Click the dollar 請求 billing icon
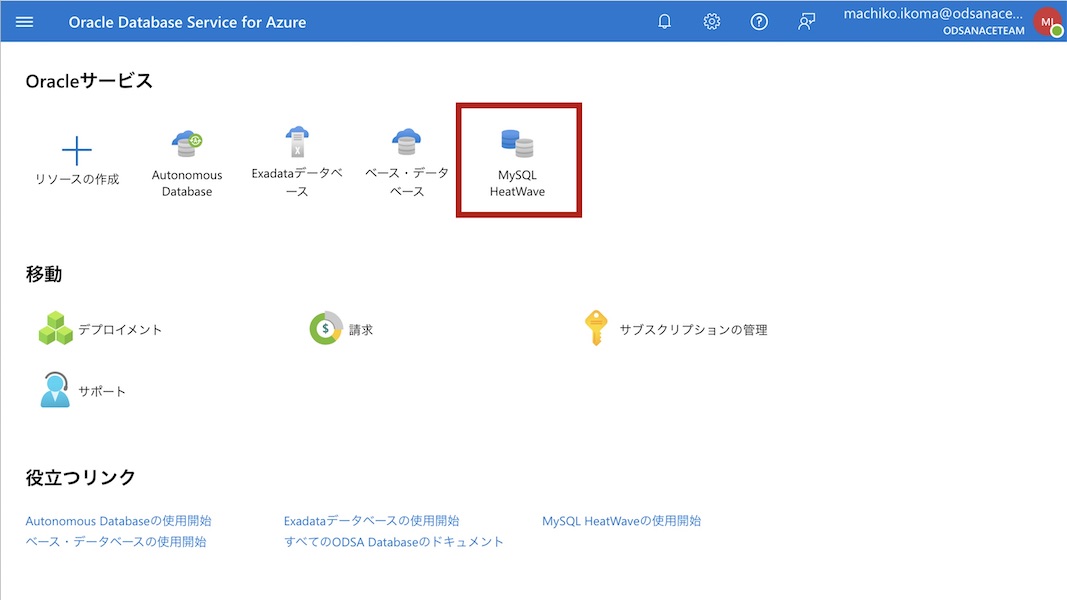Screen dimensions: 1067x600 click(326, 329)
